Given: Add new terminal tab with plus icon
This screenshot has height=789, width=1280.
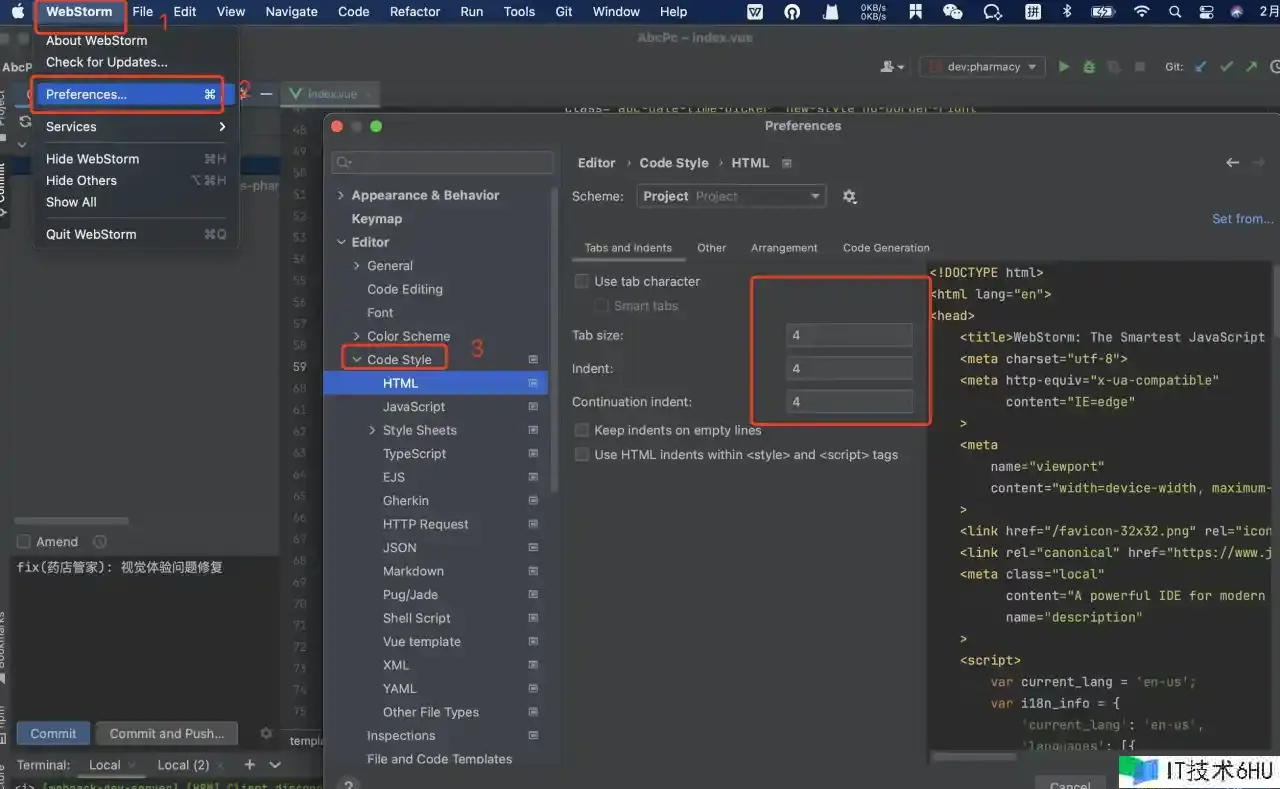Looking at the screenshot, I should pyautogui.click(x=249, y=765).
